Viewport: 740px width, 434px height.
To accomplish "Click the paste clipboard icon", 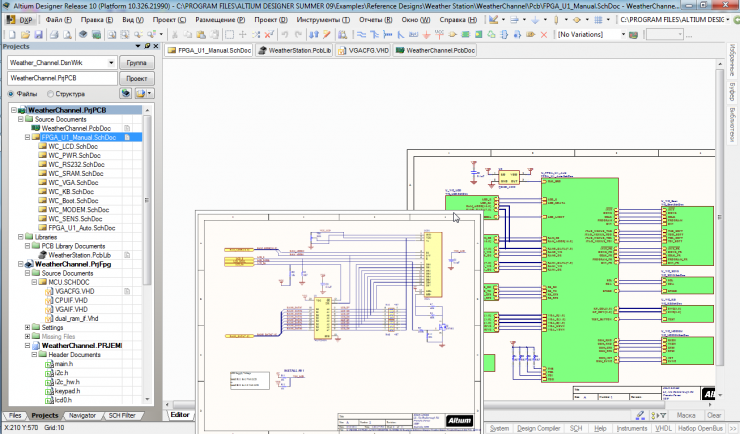I will click(x=201, y=35).
